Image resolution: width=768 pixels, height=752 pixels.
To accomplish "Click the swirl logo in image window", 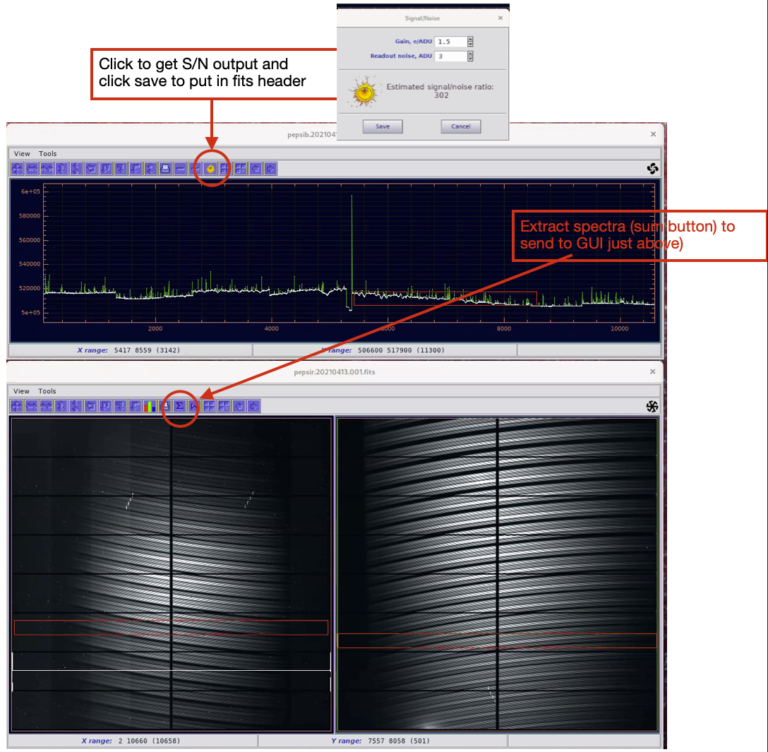I will click(653, 407).
